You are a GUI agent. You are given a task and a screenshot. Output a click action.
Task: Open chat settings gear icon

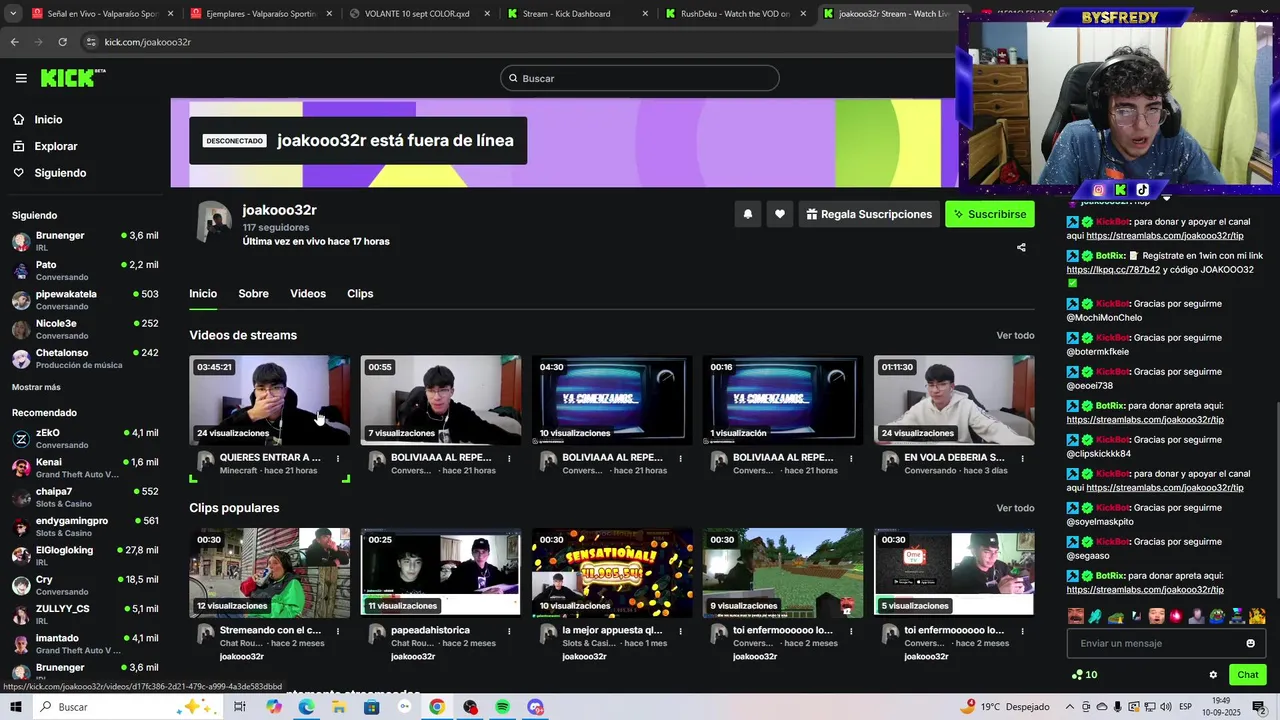(1213, 675)
